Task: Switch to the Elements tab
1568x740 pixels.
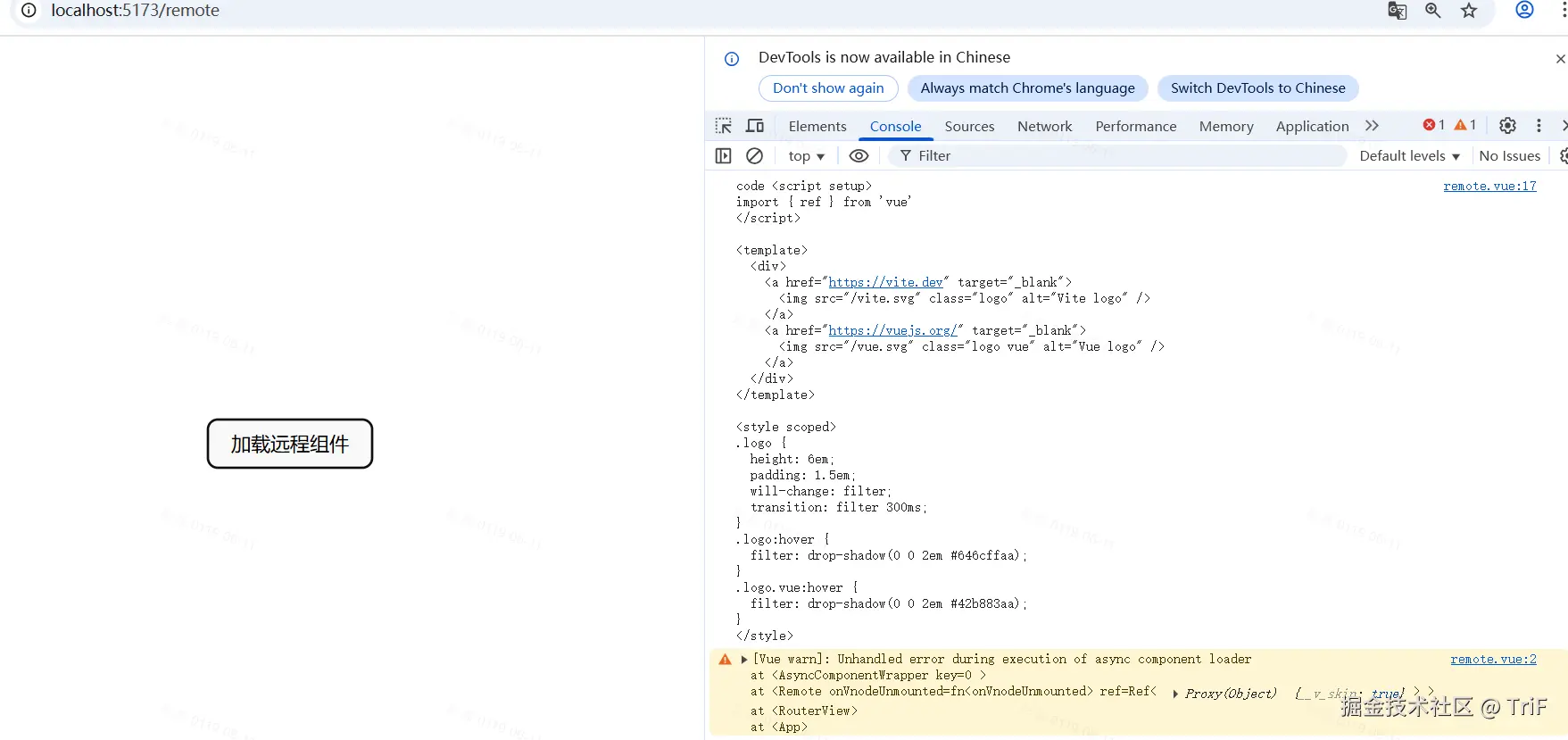Action: click(x=817, y=126)
